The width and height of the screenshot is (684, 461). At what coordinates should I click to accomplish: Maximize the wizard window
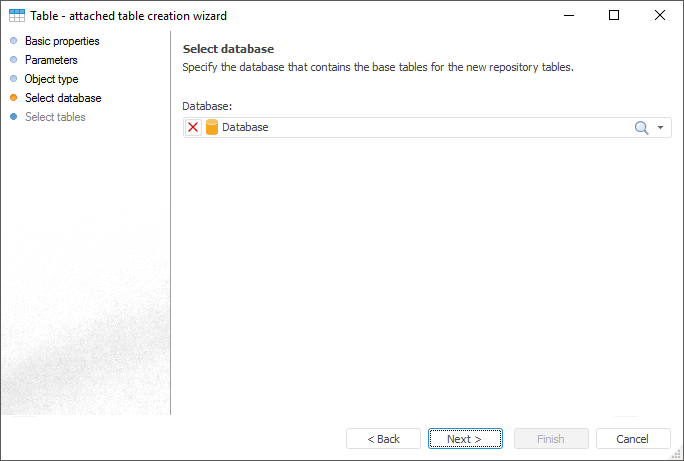click(614, 16)
